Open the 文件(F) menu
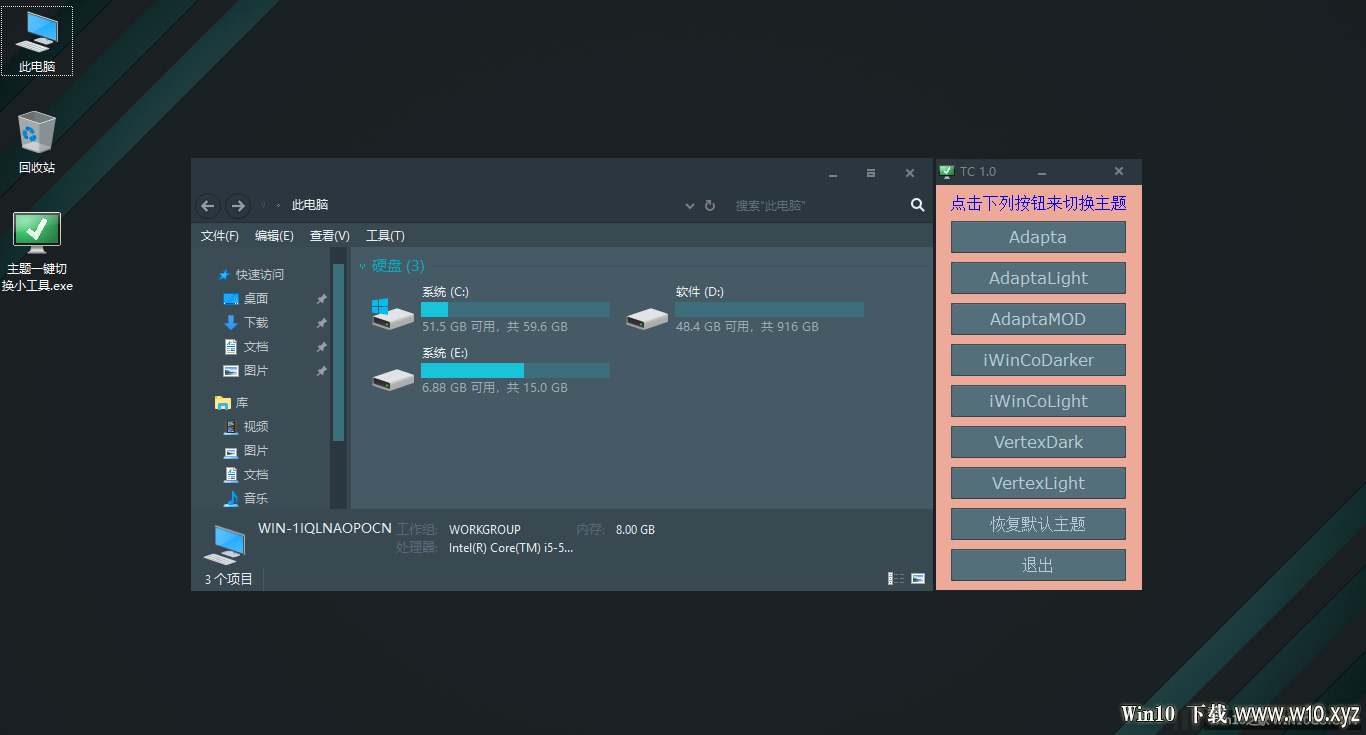 point(220,236)
